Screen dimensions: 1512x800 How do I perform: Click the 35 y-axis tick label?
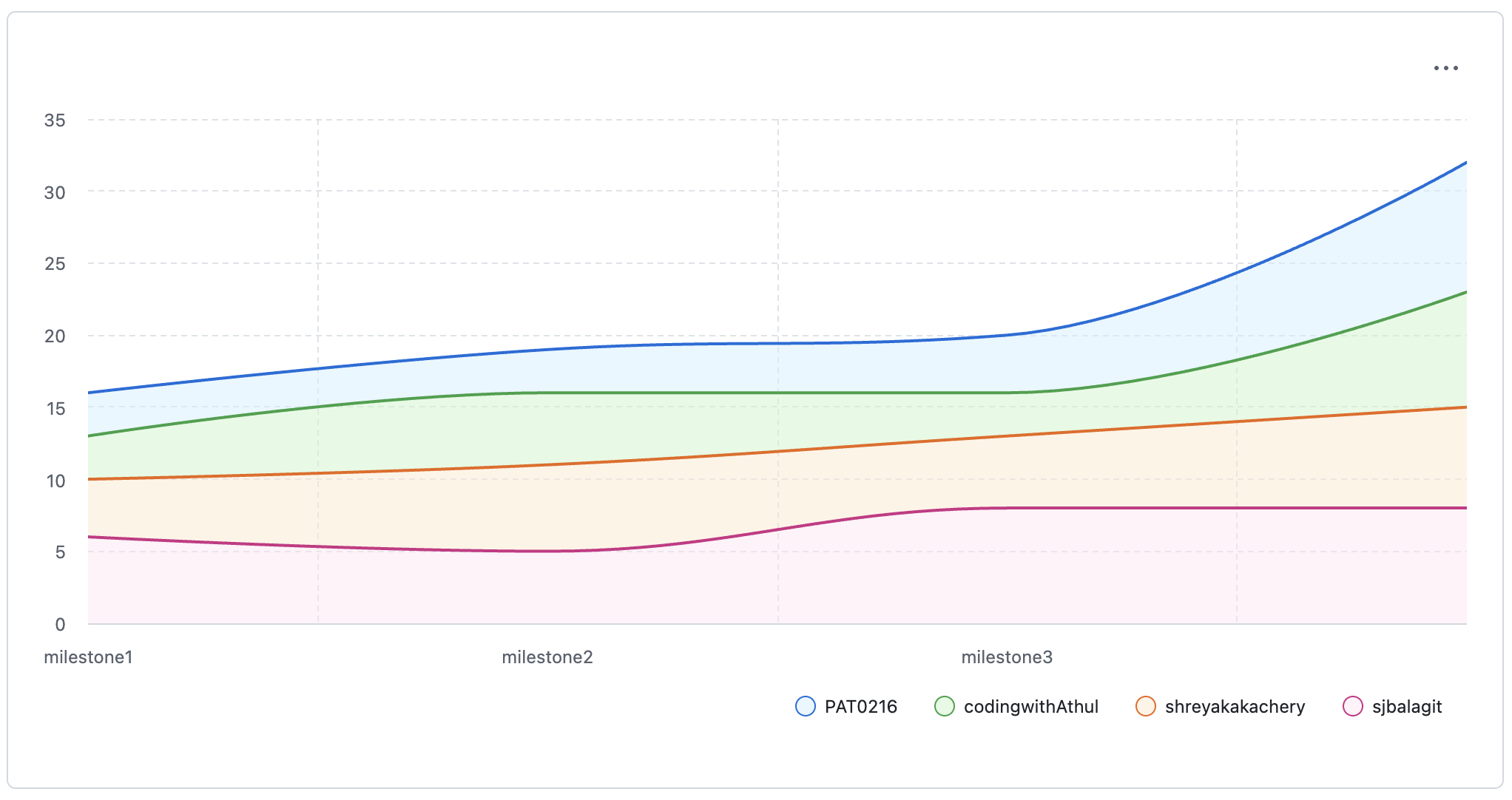click(55, 120)
